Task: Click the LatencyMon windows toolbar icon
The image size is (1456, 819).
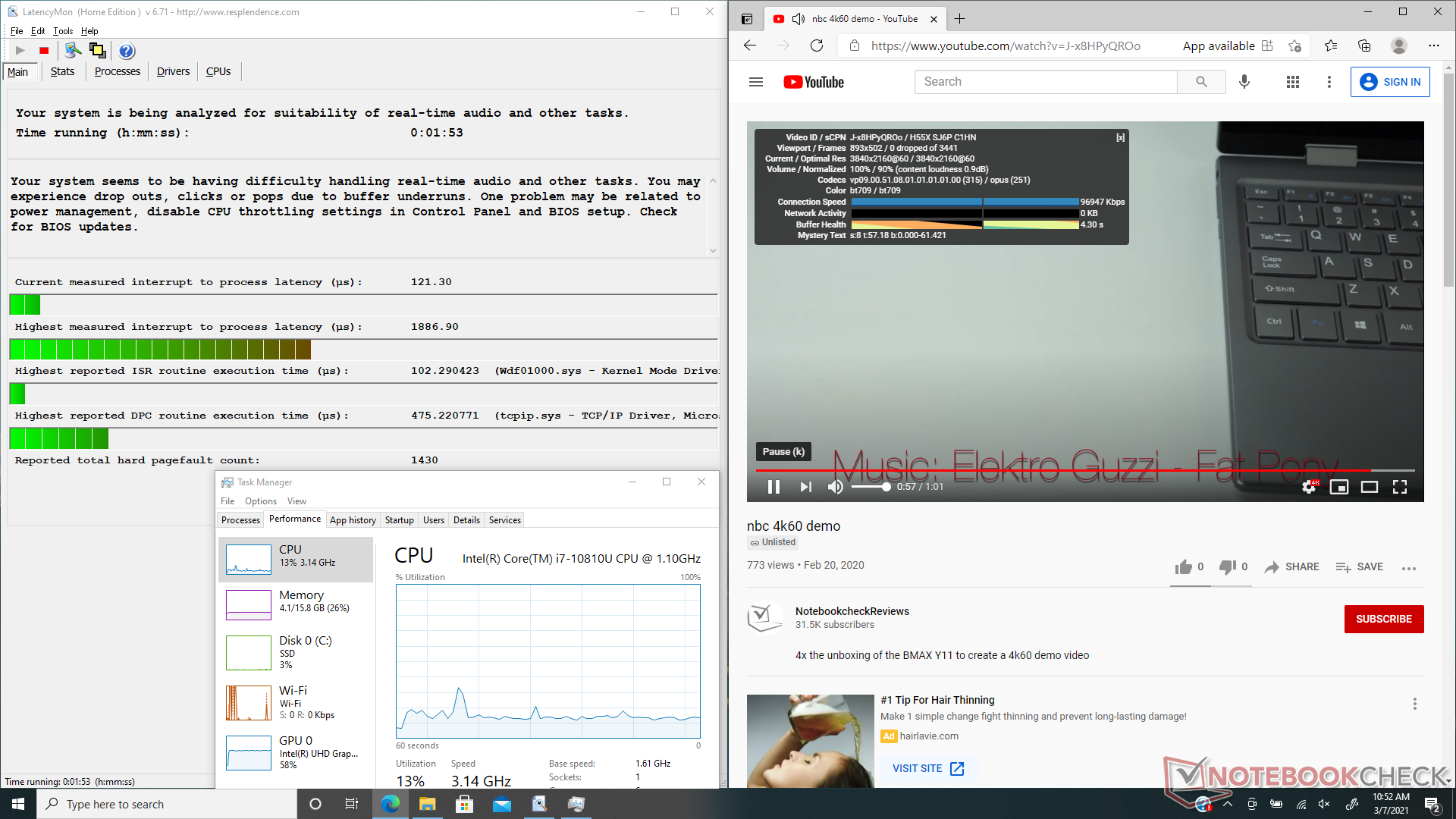Action: point(98,51)
